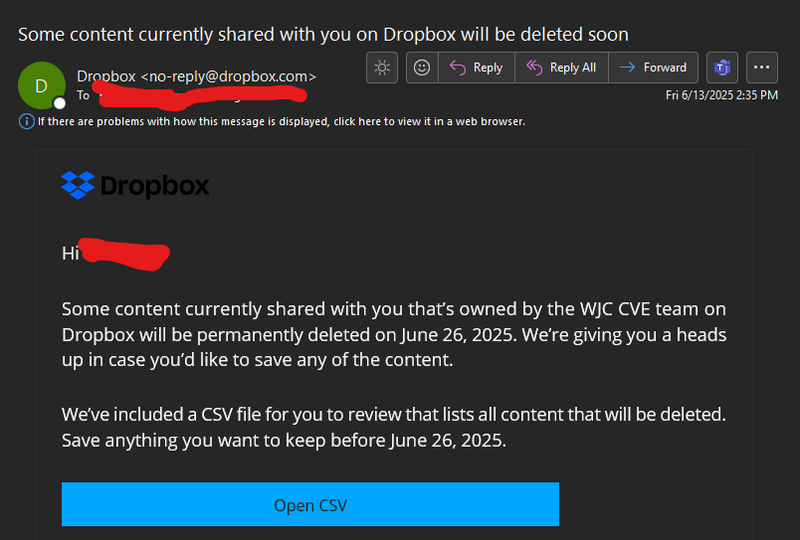Image resolution: width=800 pixels, height=540 pixels.
Task: Click the blue Forward arrow icon
Action: (628, 68)
